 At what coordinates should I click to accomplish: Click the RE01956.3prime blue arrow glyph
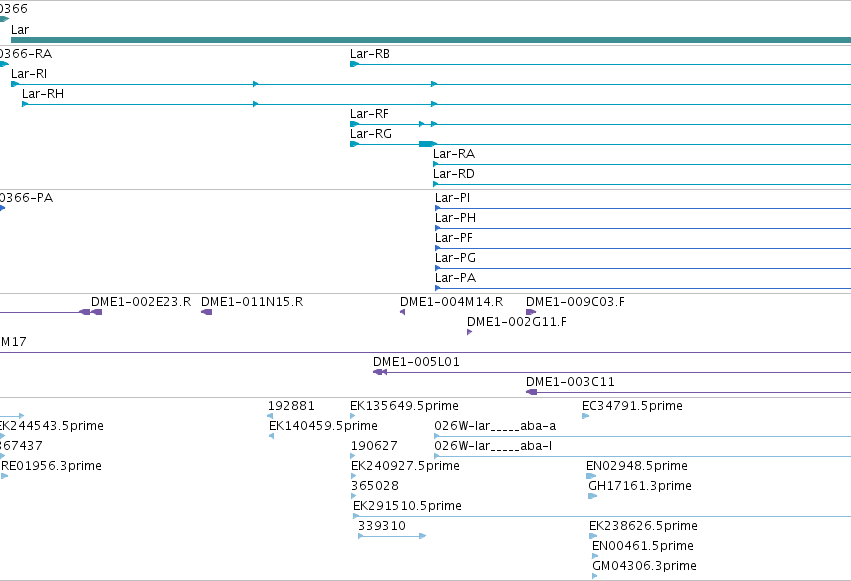point(4,476)
